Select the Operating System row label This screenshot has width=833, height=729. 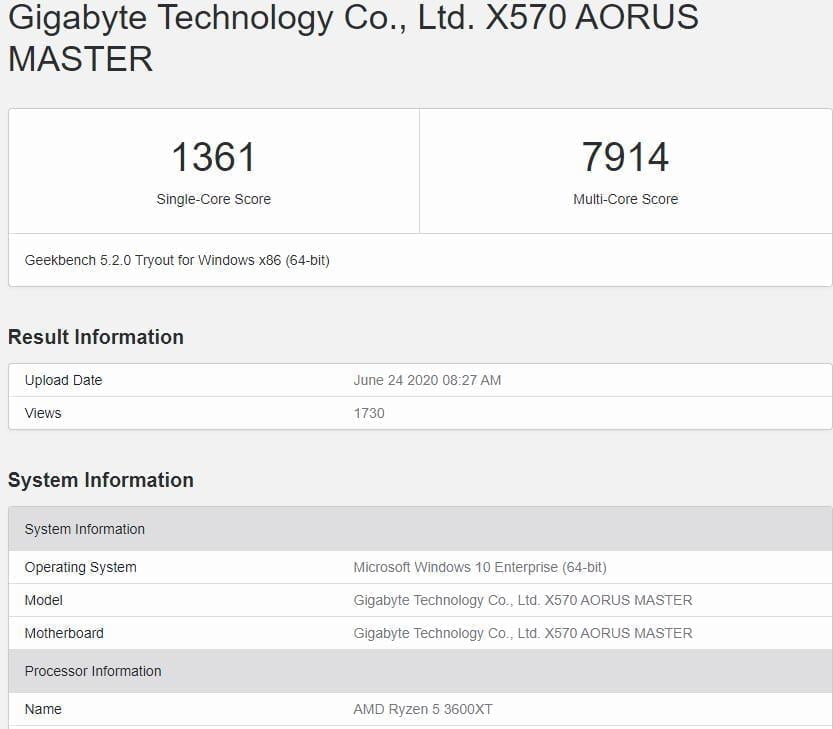tap(81, 567)
